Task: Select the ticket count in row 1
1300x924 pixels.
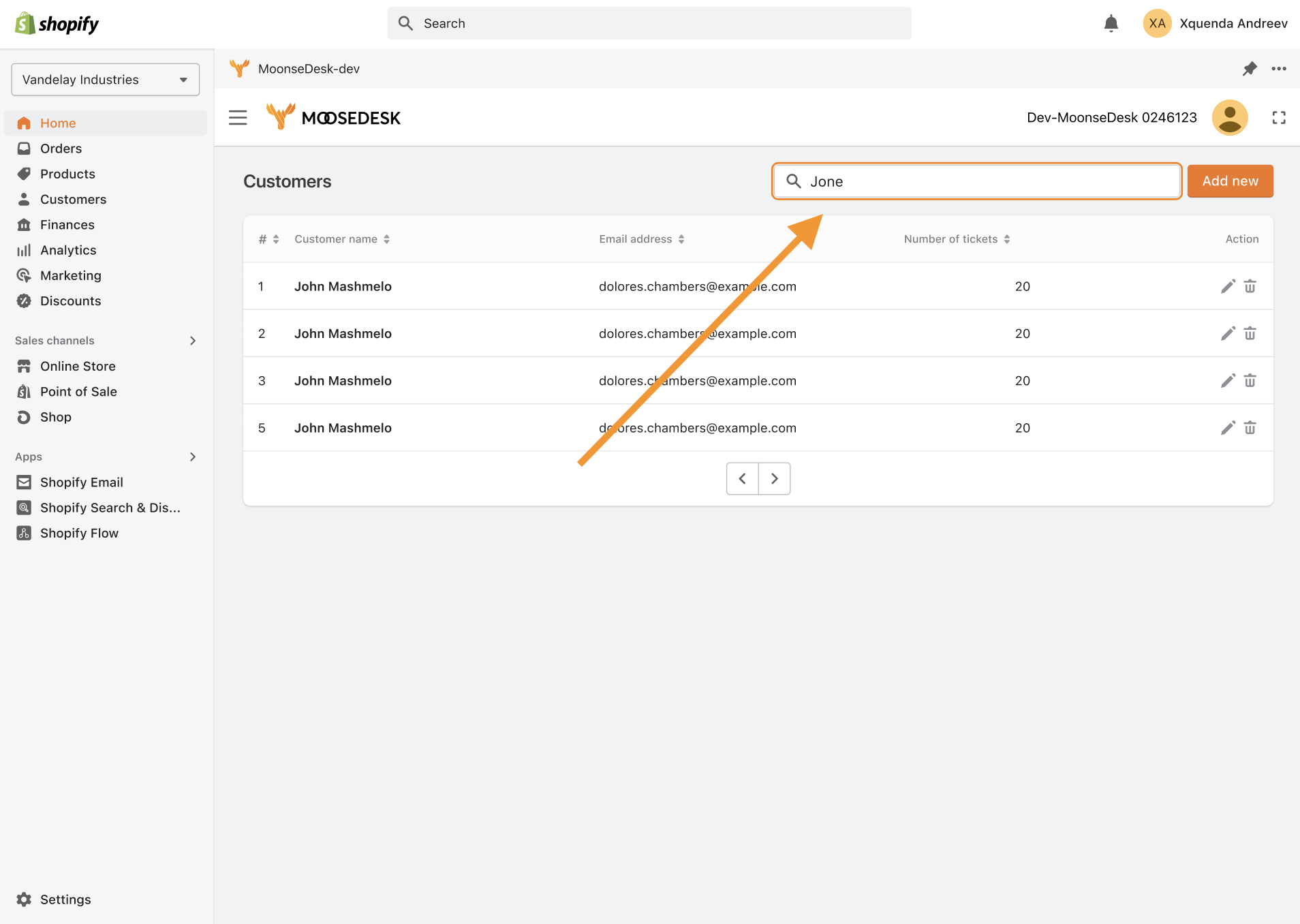Action: tap(1022, 287)
